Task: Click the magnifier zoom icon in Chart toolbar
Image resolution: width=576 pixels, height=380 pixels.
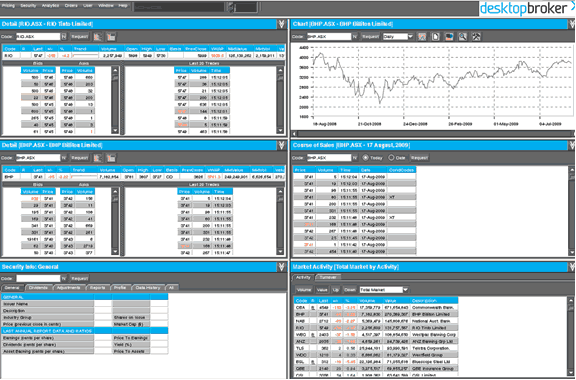Action: (x=462, y=37)
